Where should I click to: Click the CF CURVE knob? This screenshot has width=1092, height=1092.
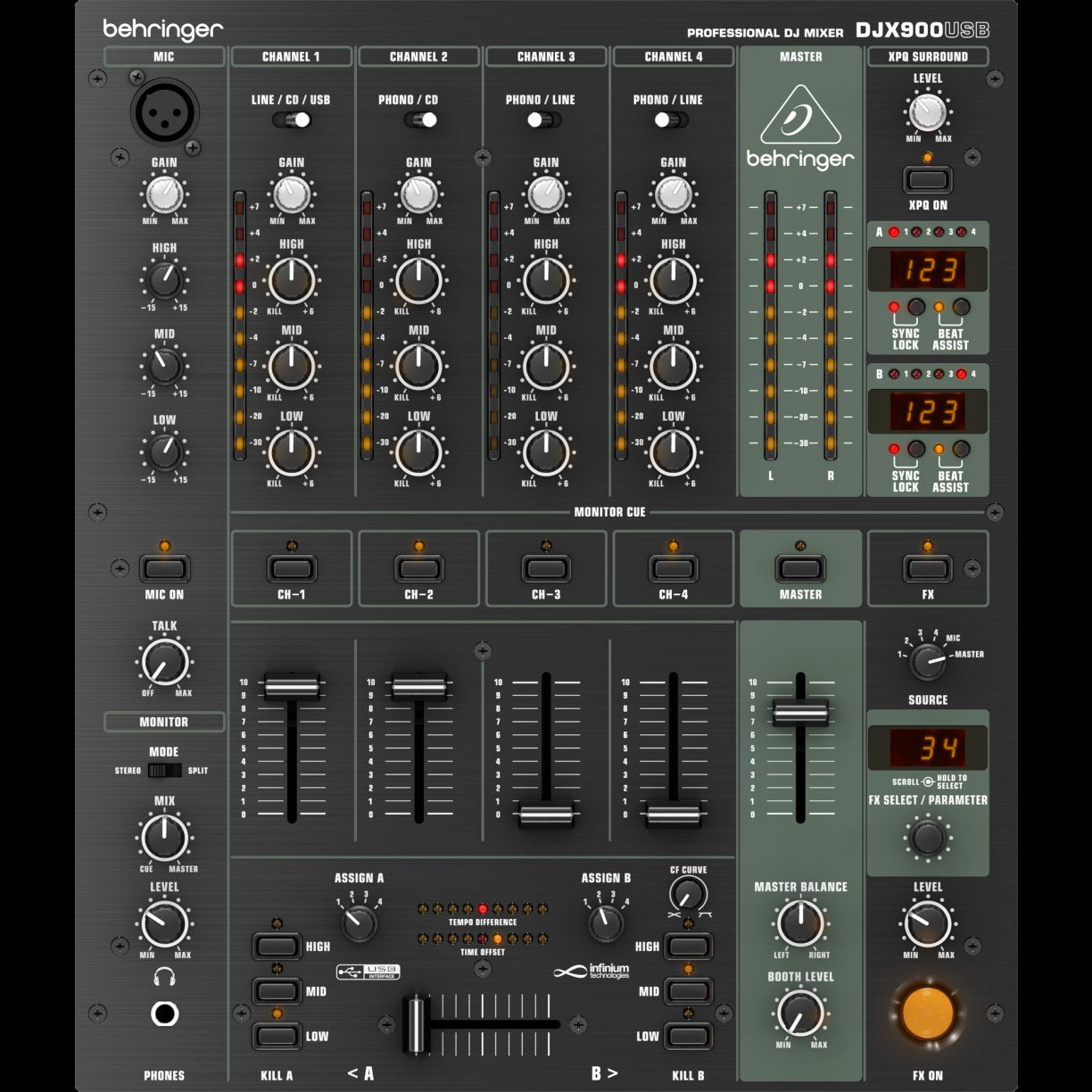pos(687,892)
